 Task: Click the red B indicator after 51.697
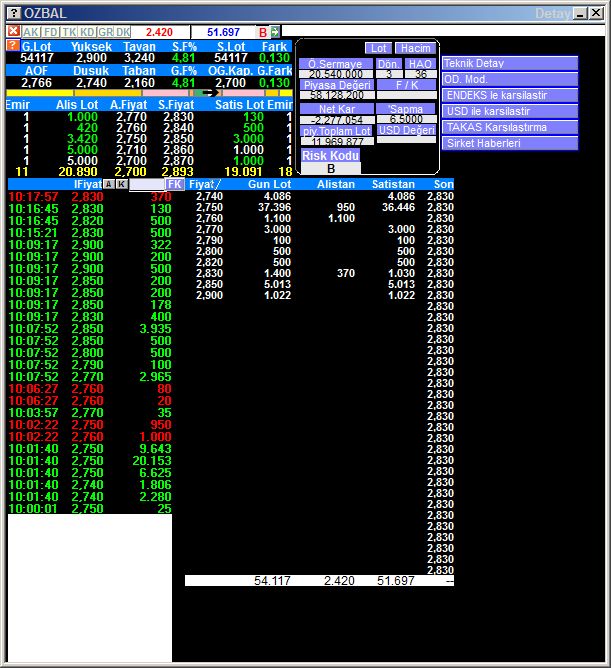point(263,32)
